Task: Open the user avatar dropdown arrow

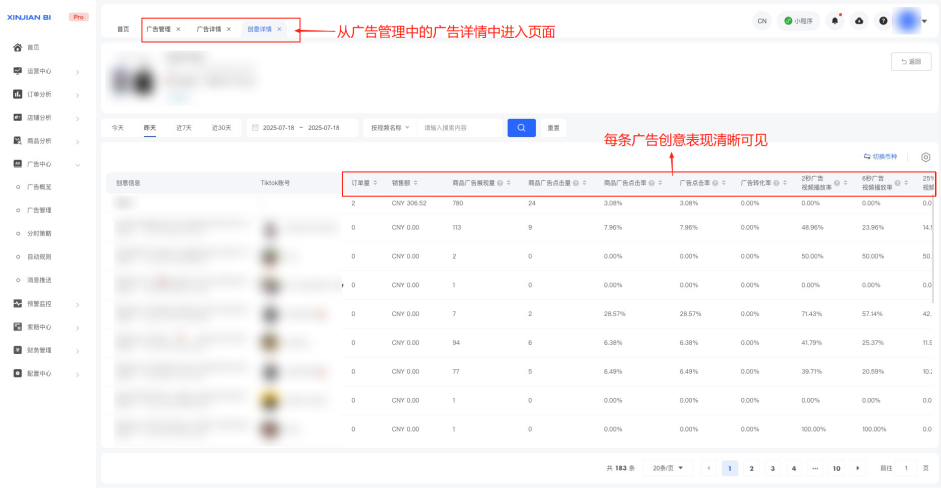Action: [925, 21]
